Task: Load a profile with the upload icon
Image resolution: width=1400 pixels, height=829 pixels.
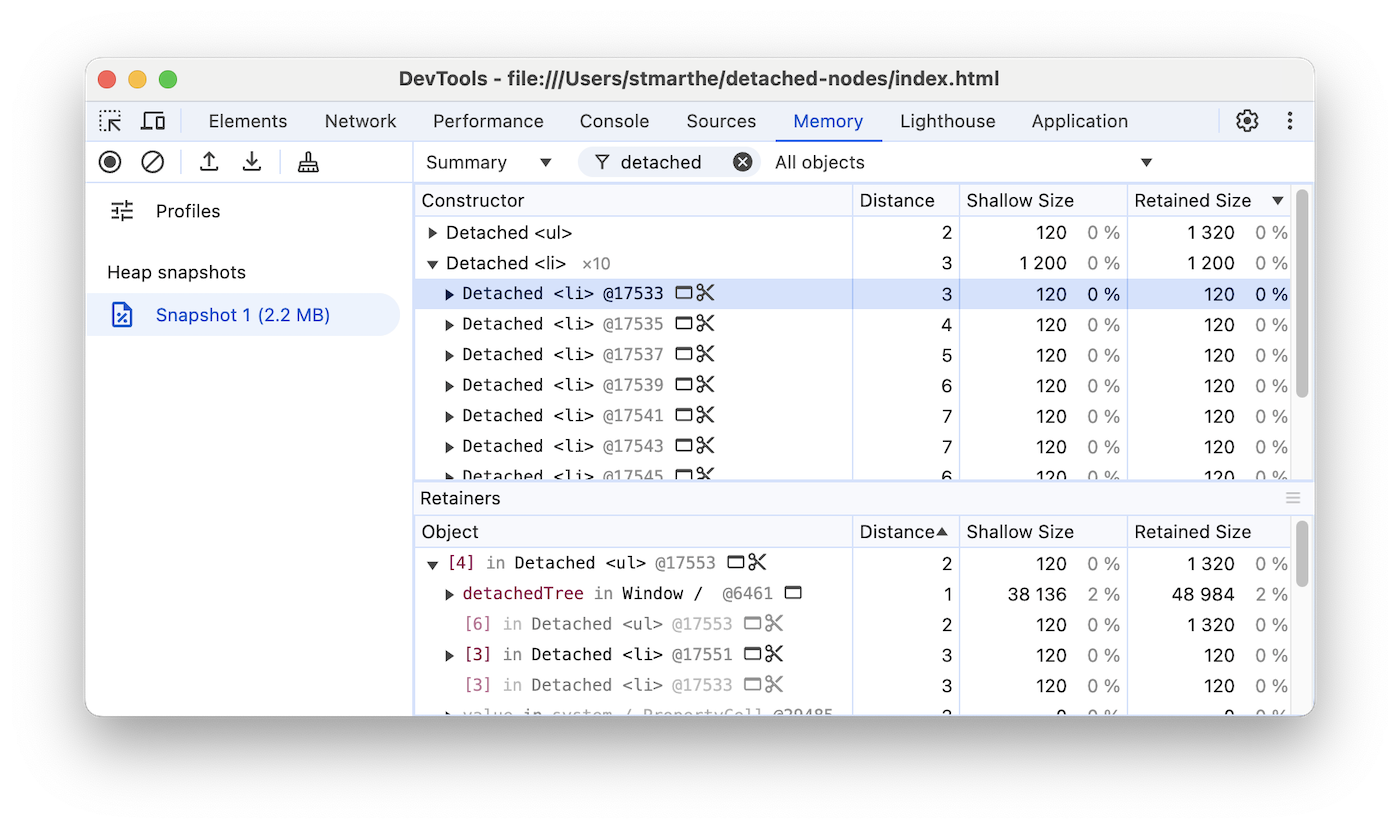Action: 209,161
